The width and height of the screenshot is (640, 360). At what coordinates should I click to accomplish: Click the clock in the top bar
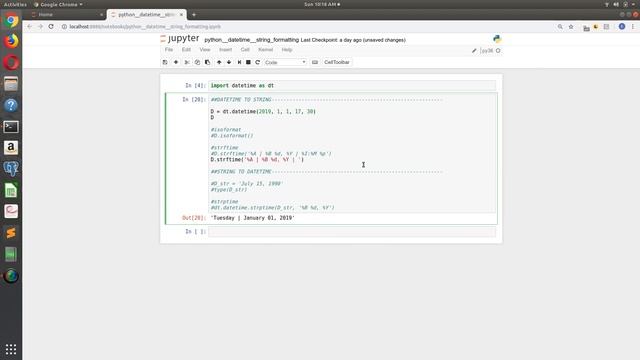[322, 4]
